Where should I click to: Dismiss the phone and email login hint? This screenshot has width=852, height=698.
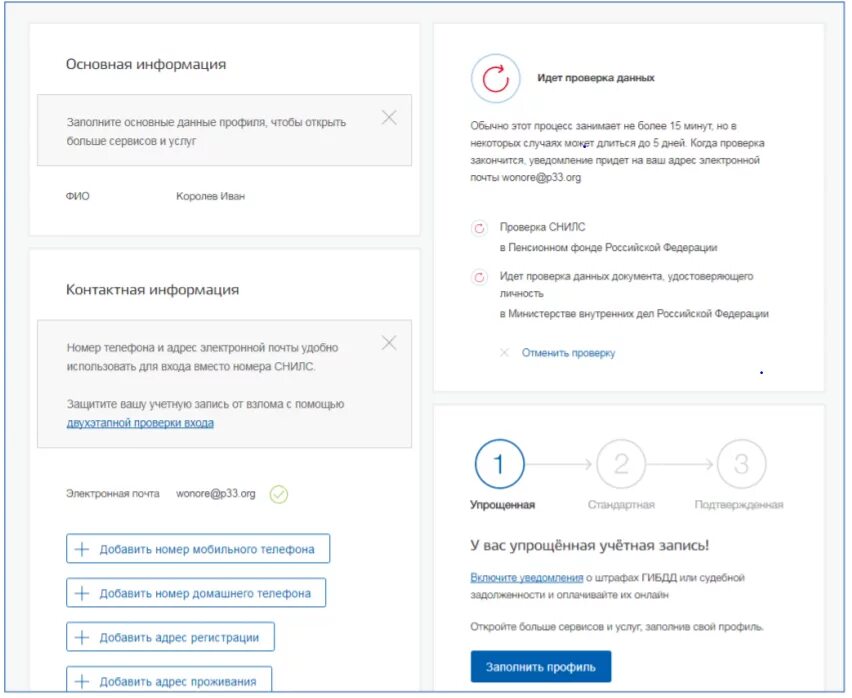click(x=389, y=343)
